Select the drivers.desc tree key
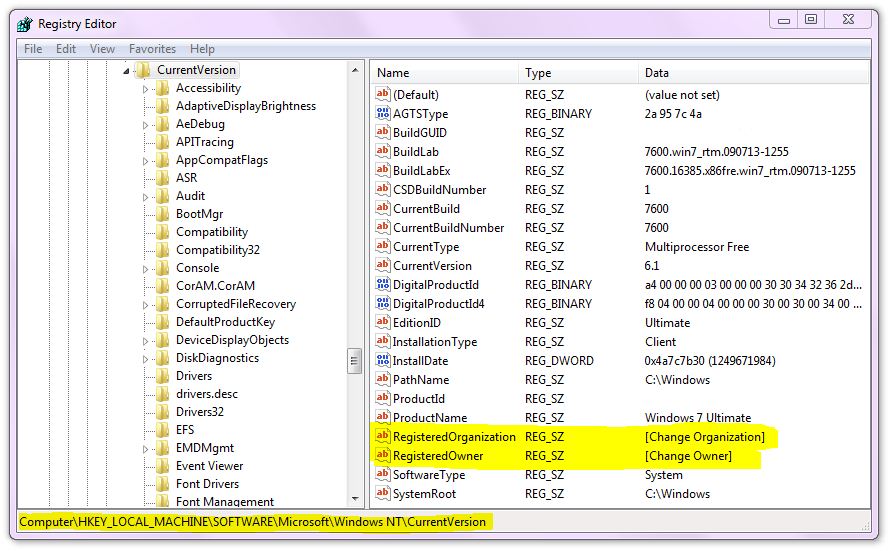Image resolution: width=889 pixels, height=551 pixels. click(207, 394)
